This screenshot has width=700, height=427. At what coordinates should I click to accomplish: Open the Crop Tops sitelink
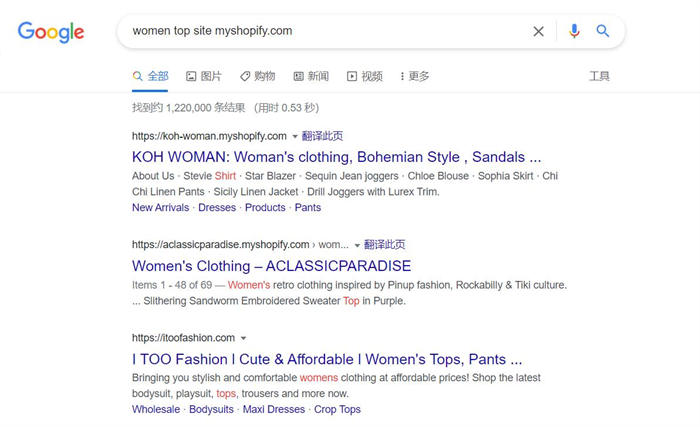[336, 410]
